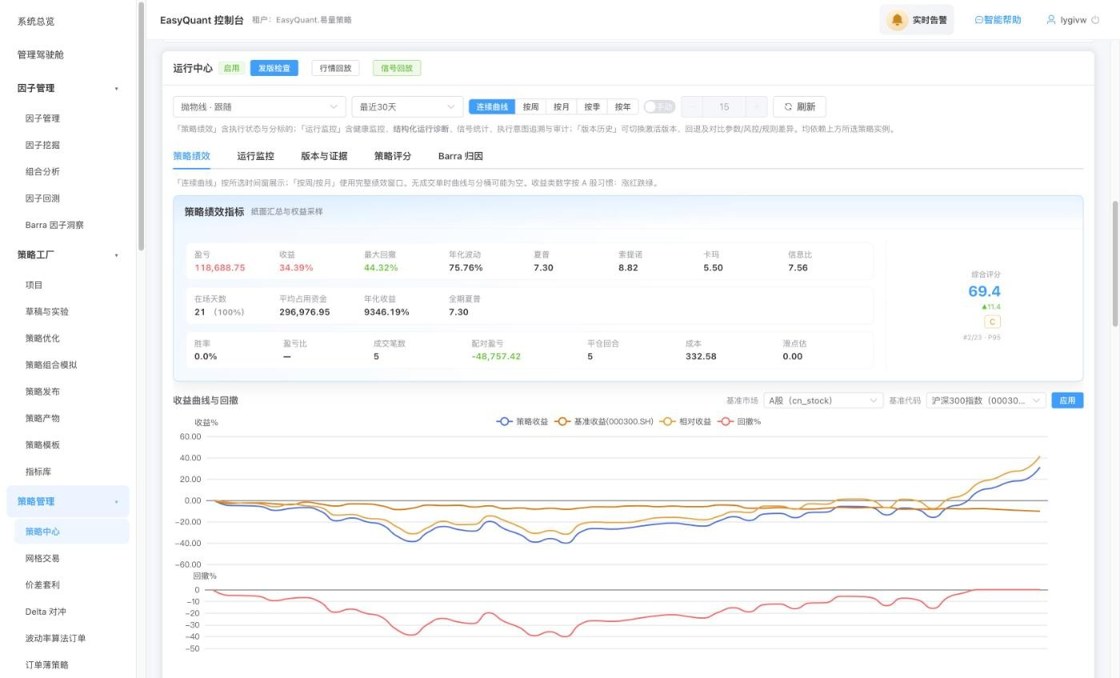
Task: Click the 实时告警 button text
Action: (x=929, y=20)
